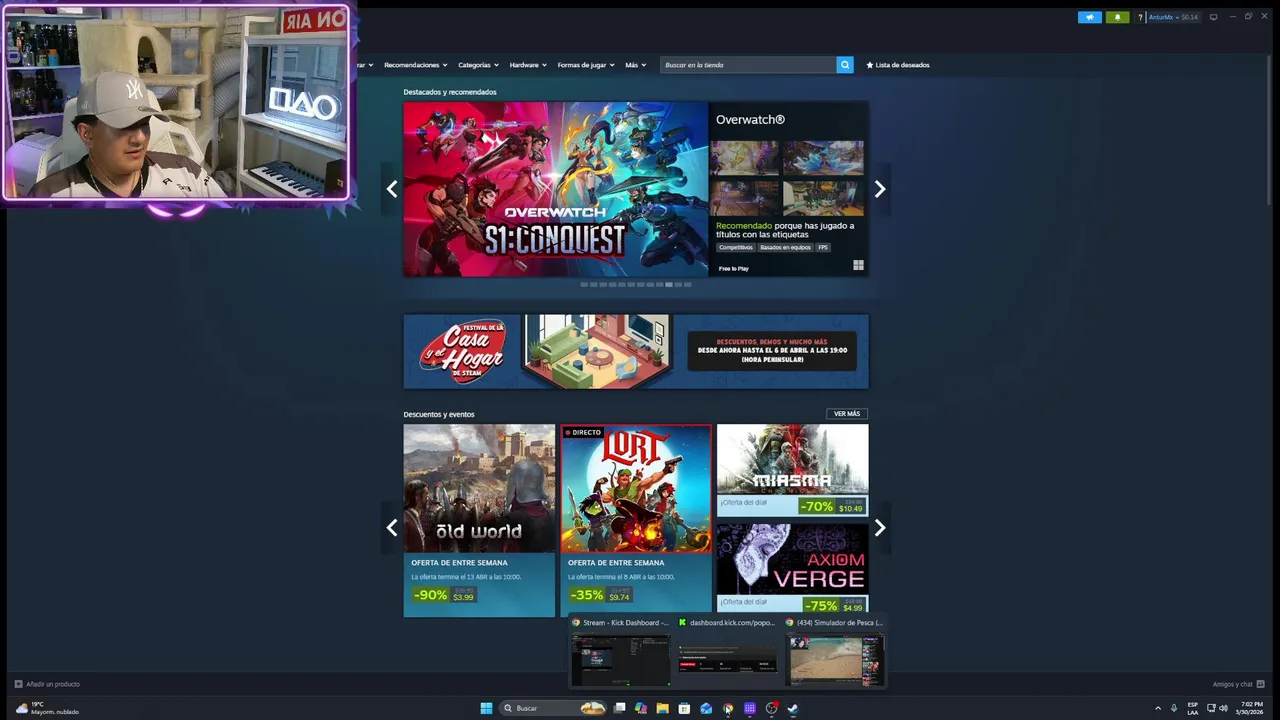Viewport: 1280px width, 720px height.
Task: Open Steam help question mark icon
Action: click(1140, 17)
